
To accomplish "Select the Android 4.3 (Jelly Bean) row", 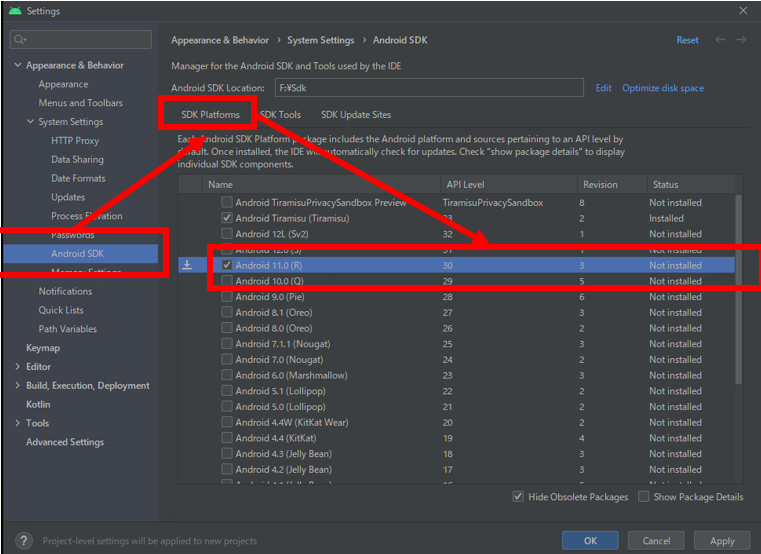I will (x=456, y=453).
